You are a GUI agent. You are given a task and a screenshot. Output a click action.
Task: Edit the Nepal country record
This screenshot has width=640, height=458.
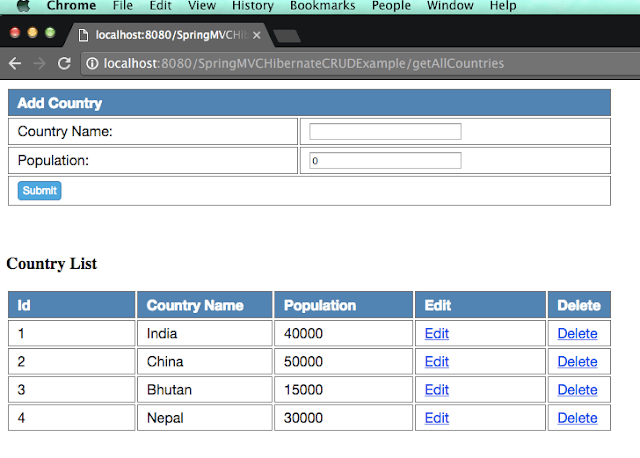(437, 418)
